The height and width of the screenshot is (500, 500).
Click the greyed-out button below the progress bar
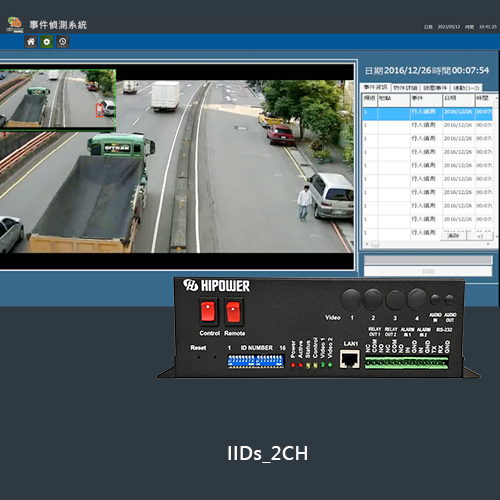coord(428,271)
